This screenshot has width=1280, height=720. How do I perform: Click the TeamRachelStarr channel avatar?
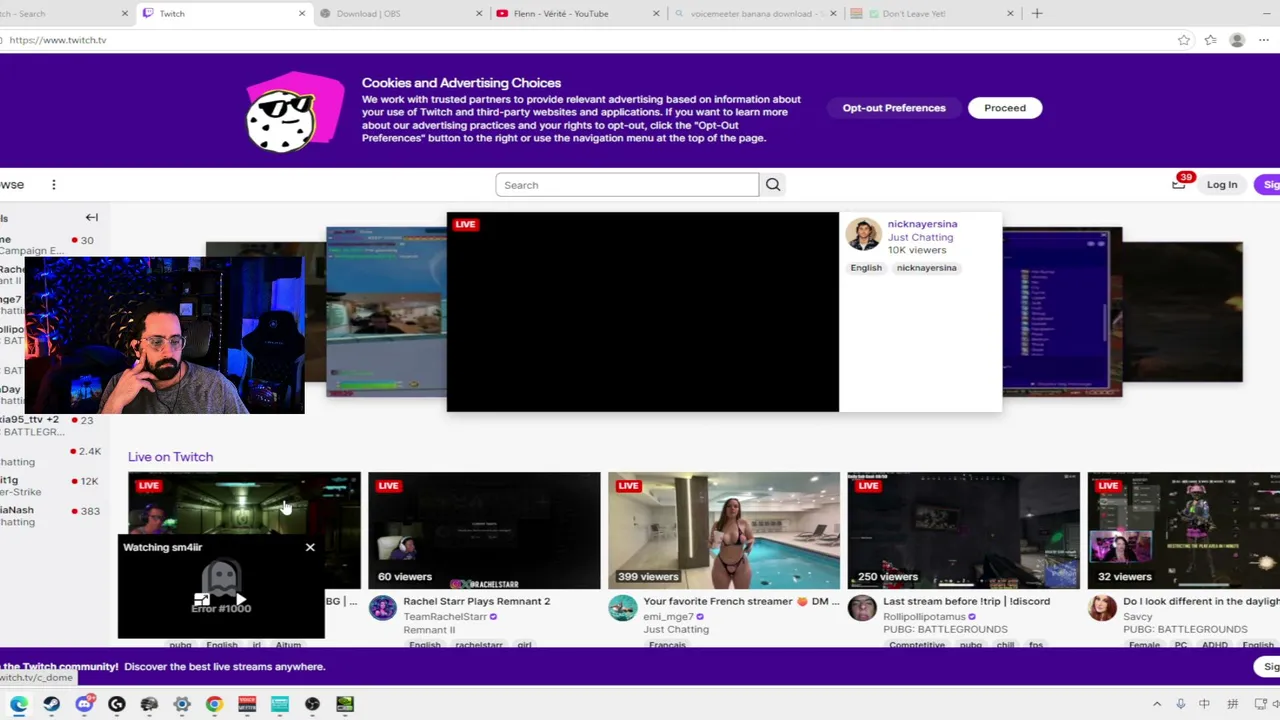383,608
